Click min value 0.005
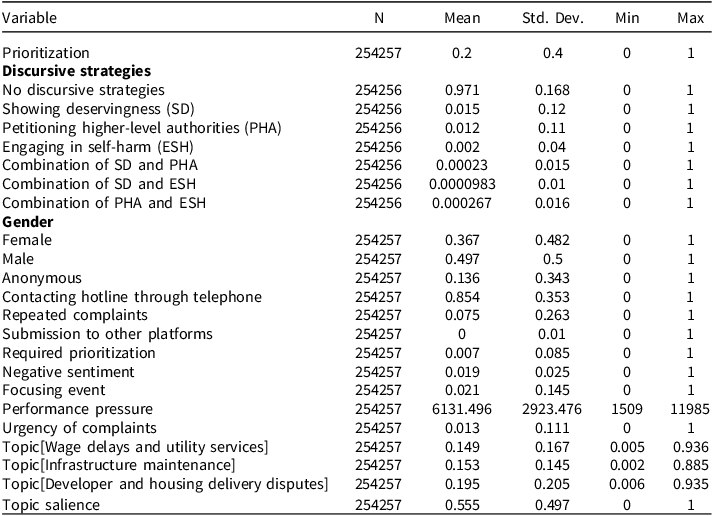This screenshot has width=713, height=516. (x=627, y=447)
